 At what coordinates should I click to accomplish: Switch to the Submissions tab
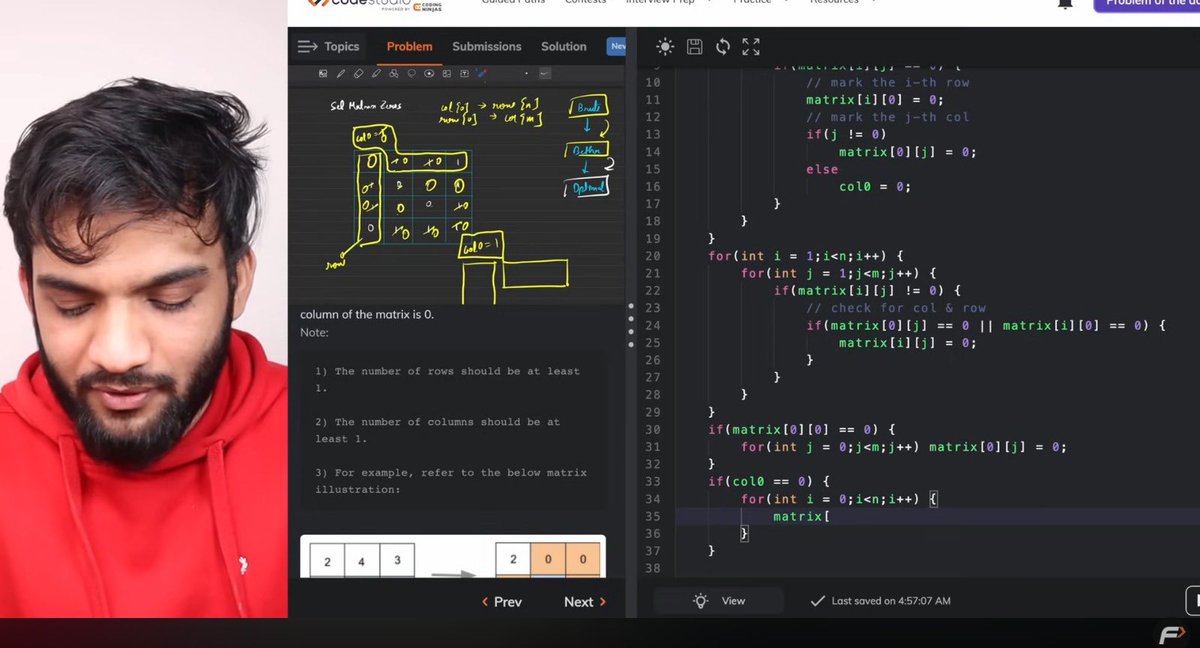tap(487, 46)
